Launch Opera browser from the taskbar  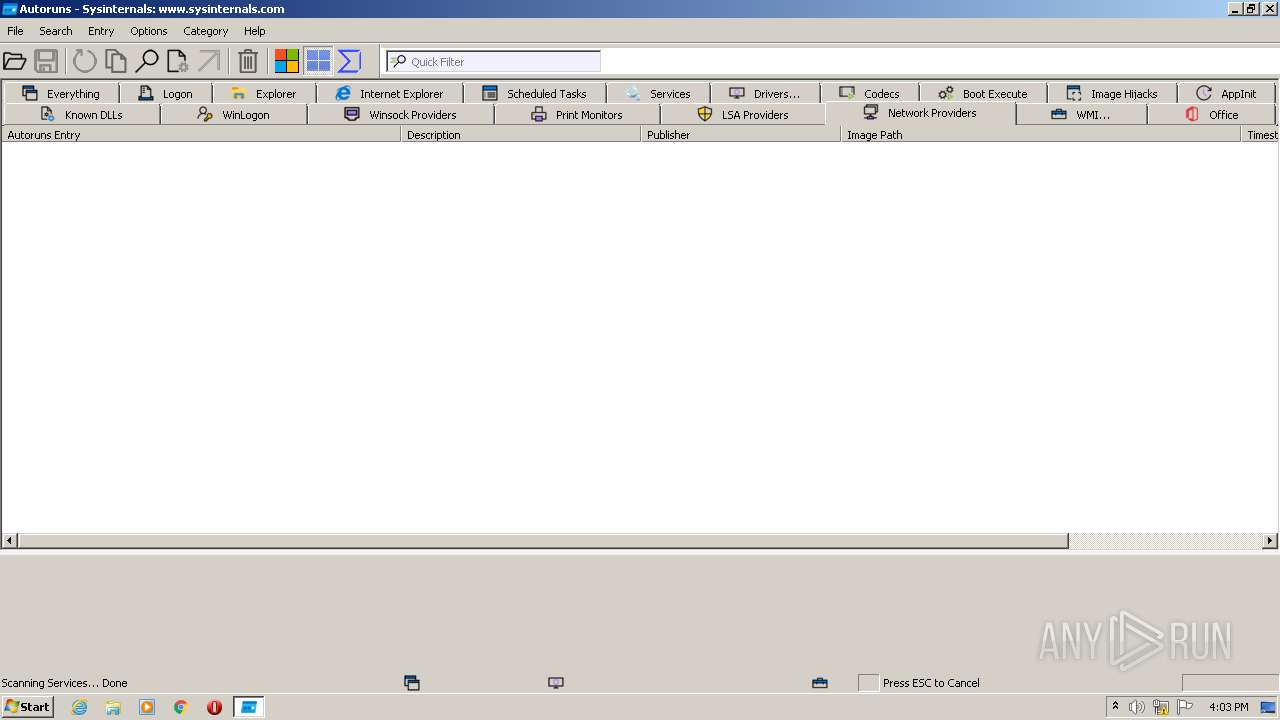pyautogui.click(x=214, y=707)
